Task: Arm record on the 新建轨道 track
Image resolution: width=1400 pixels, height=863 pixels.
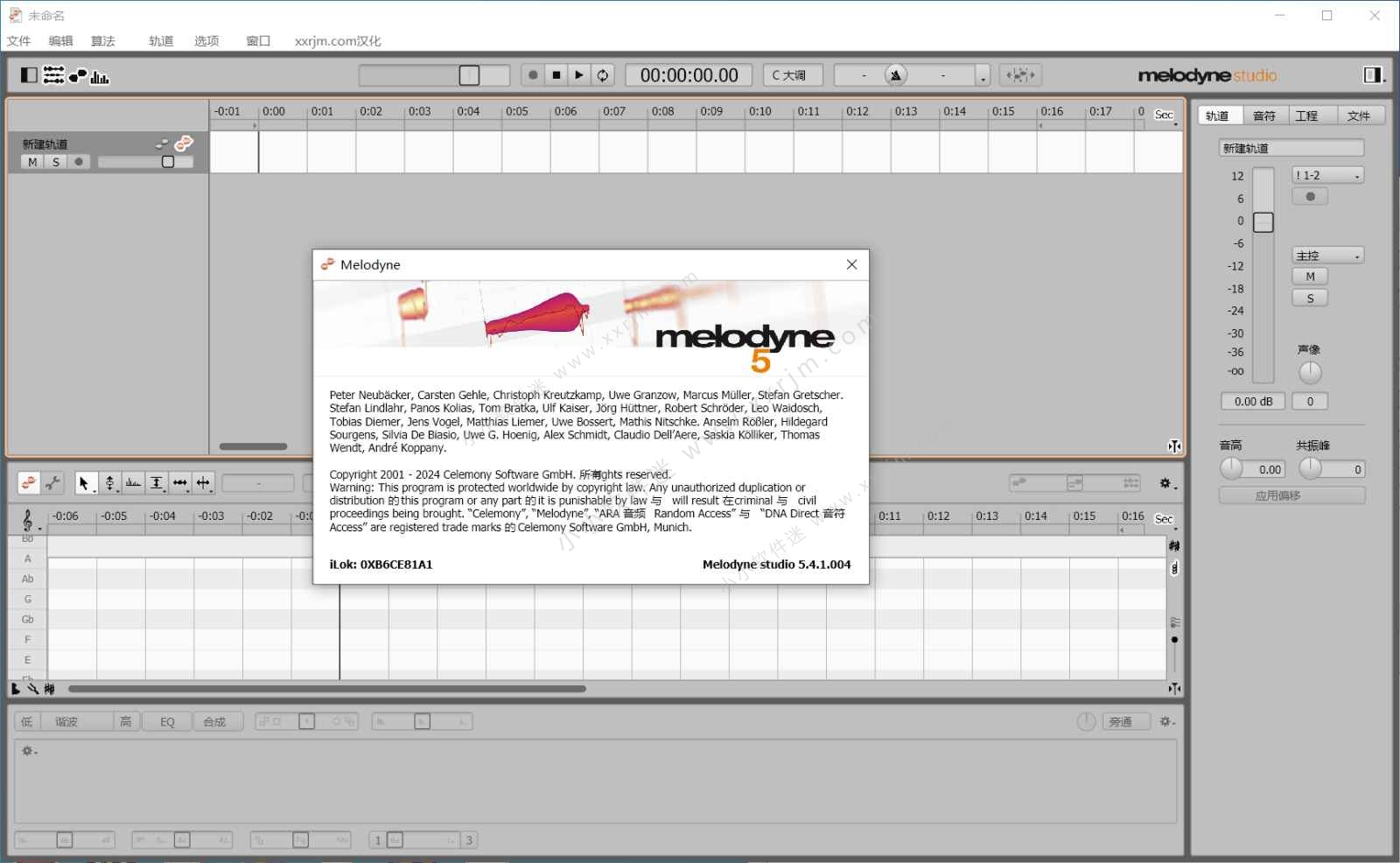Action: (79, 162)
